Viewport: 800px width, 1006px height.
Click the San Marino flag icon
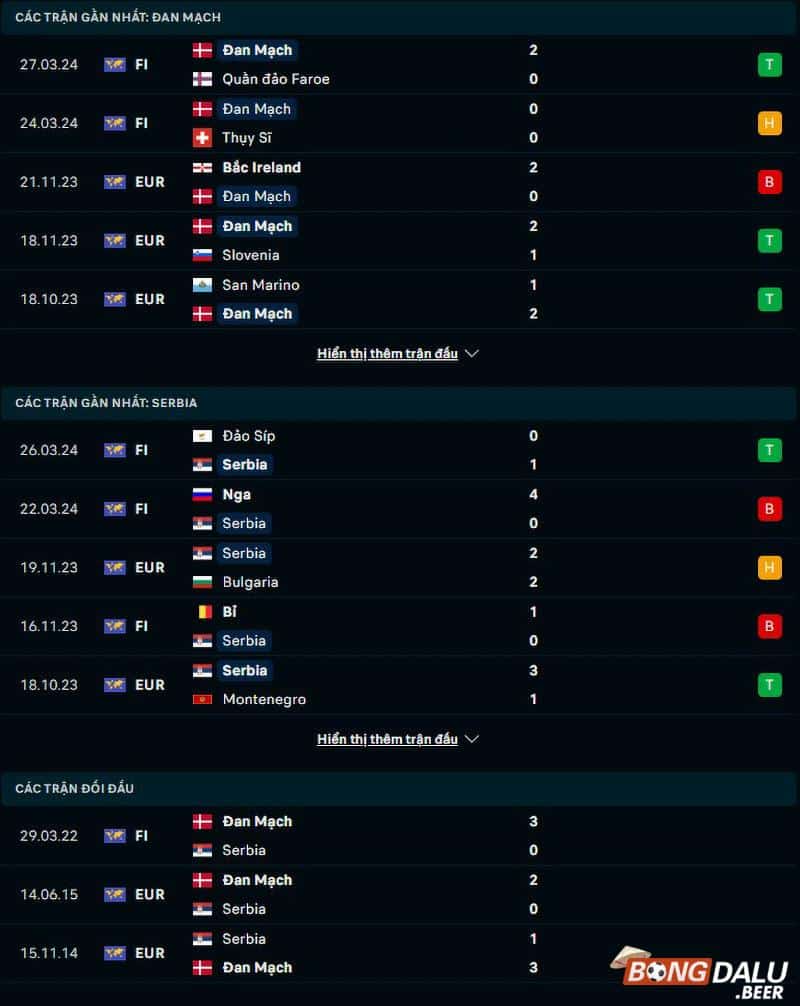(202, 285)
